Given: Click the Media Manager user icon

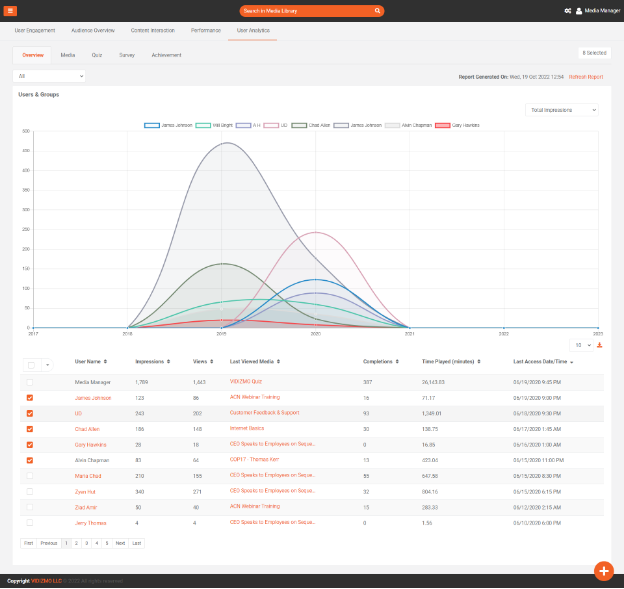Looking at the screenshot, I should 579,11.
